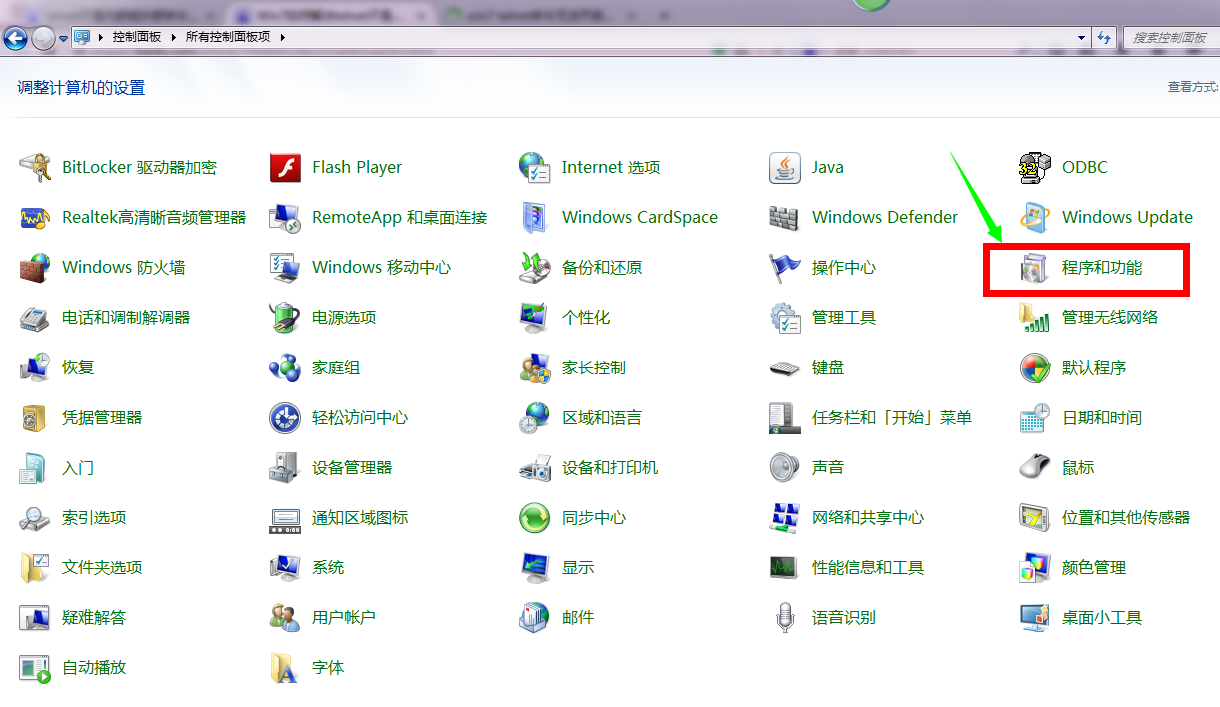Open the Windows Defender wall icon
This screenshot has width=1220, height=707.
[785, 217]
